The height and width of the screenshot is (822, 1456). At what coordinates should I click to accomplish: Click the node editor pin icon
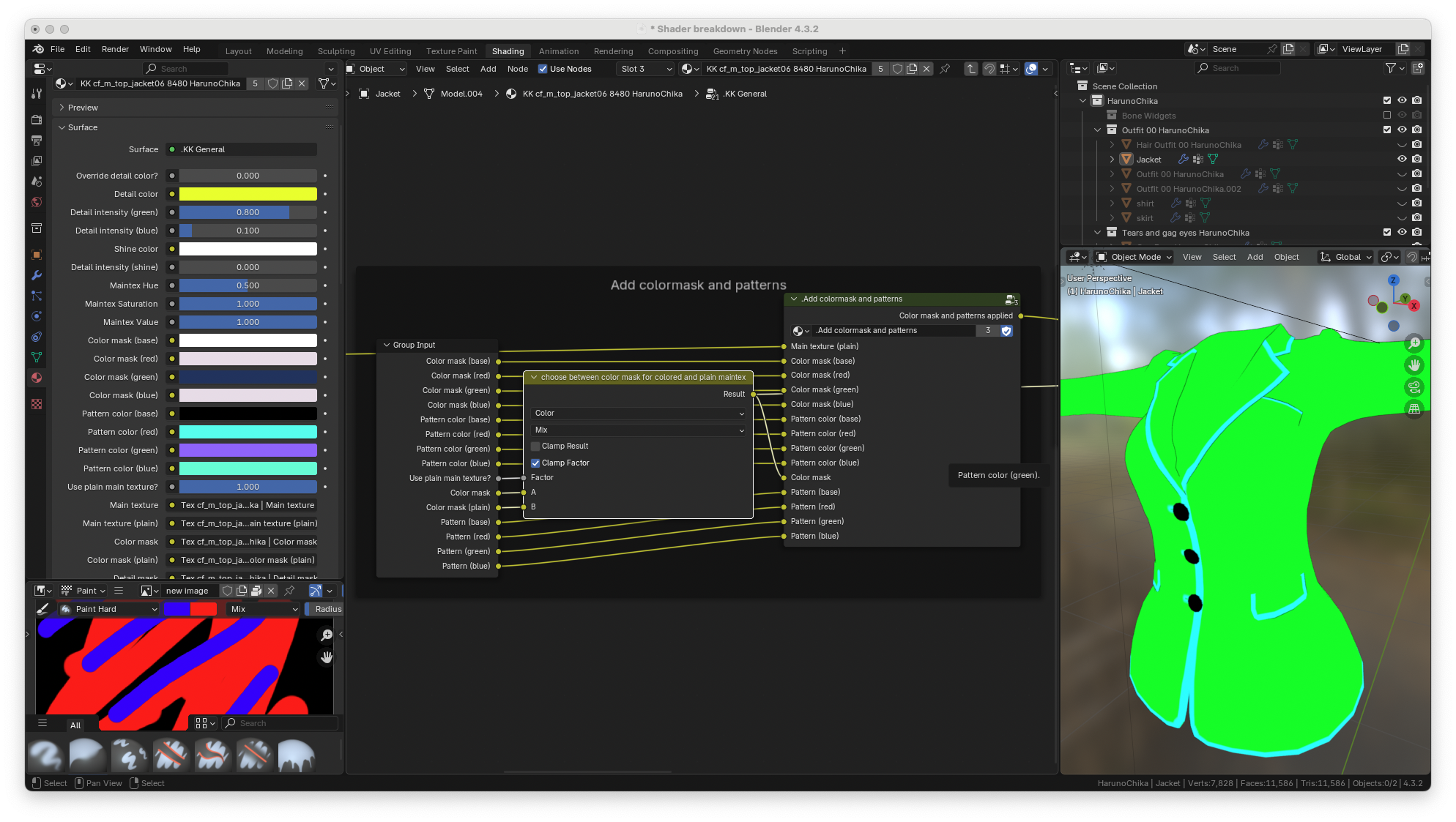coord(945,69)
